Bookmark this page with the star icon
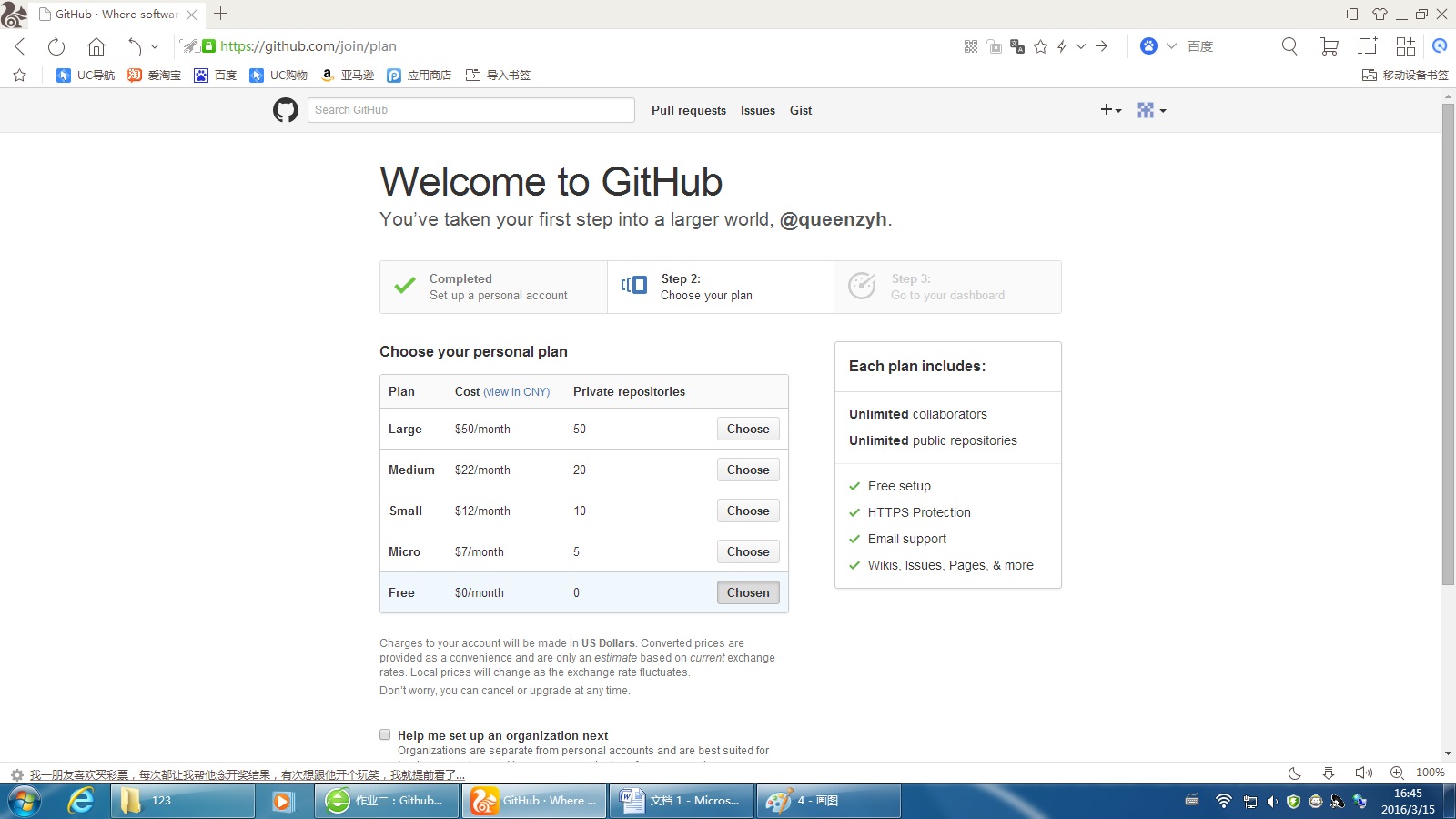 click(x=1041, y=46)
